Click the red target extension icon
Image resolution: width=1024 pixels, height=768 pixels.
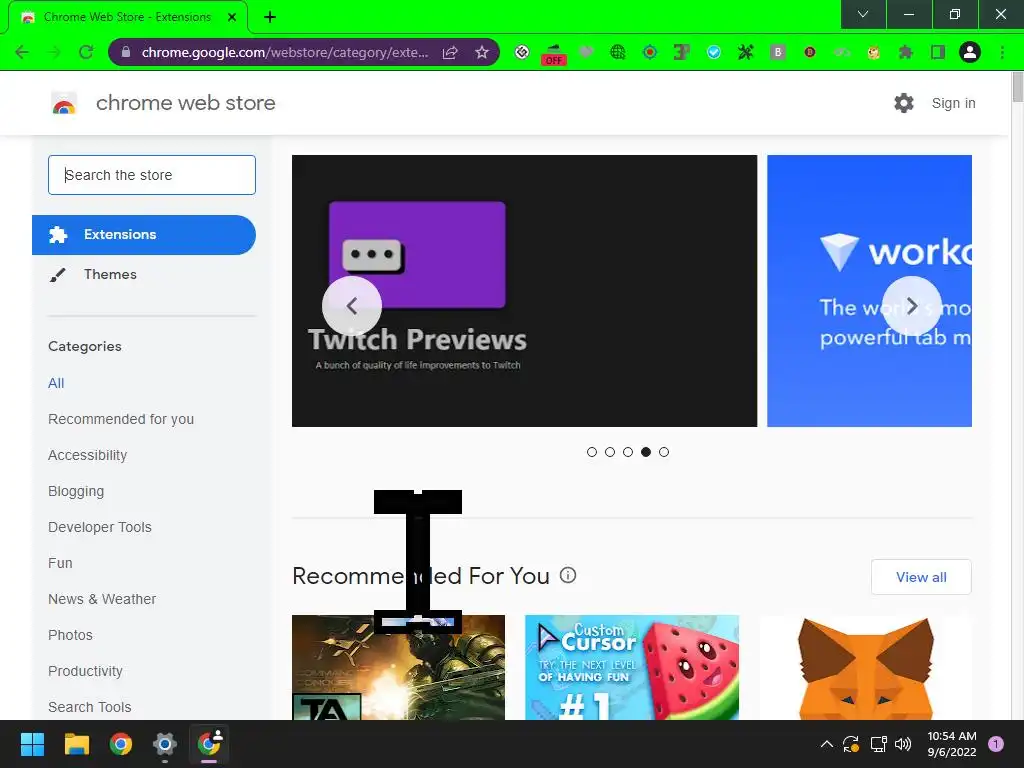tap(650, 52)
